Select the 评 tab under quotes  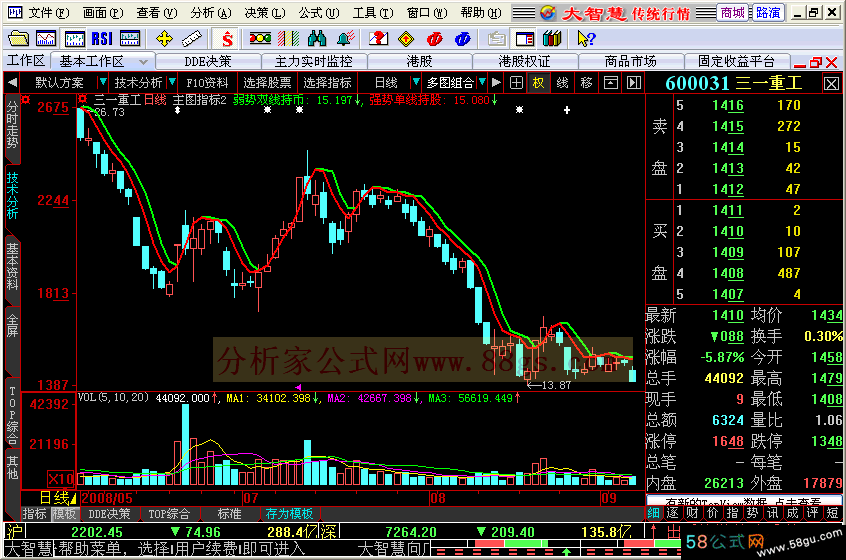[812, 513]
